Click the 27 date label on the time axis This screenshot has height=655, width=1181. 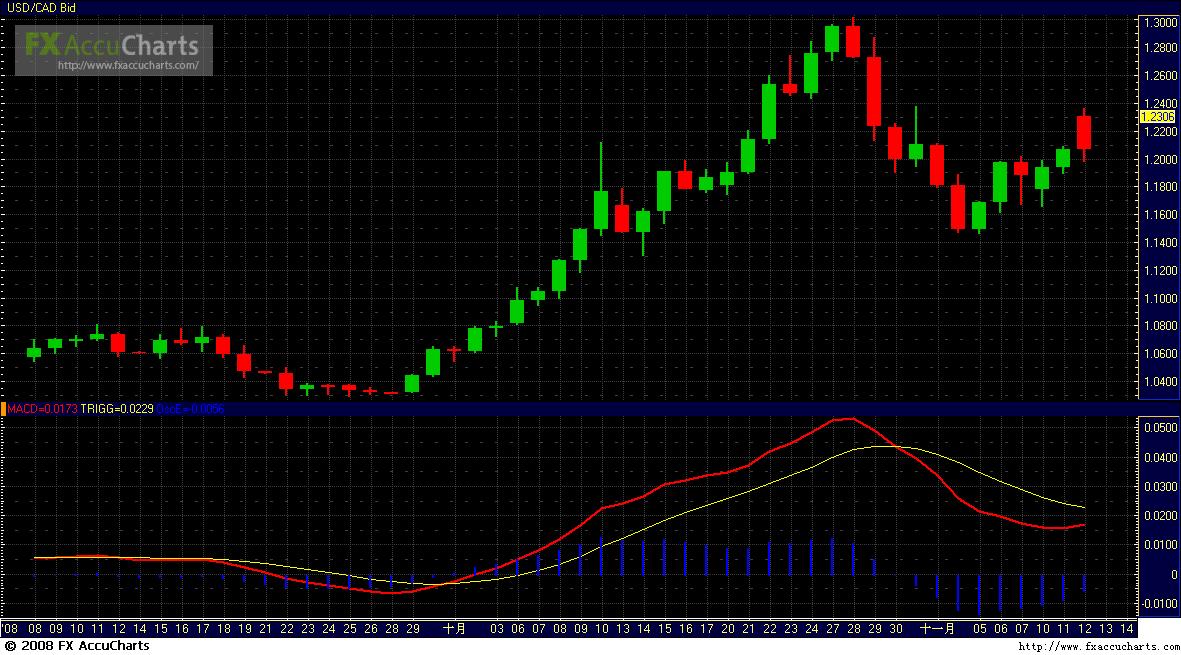pyautogui.click(x=832, y=629)
